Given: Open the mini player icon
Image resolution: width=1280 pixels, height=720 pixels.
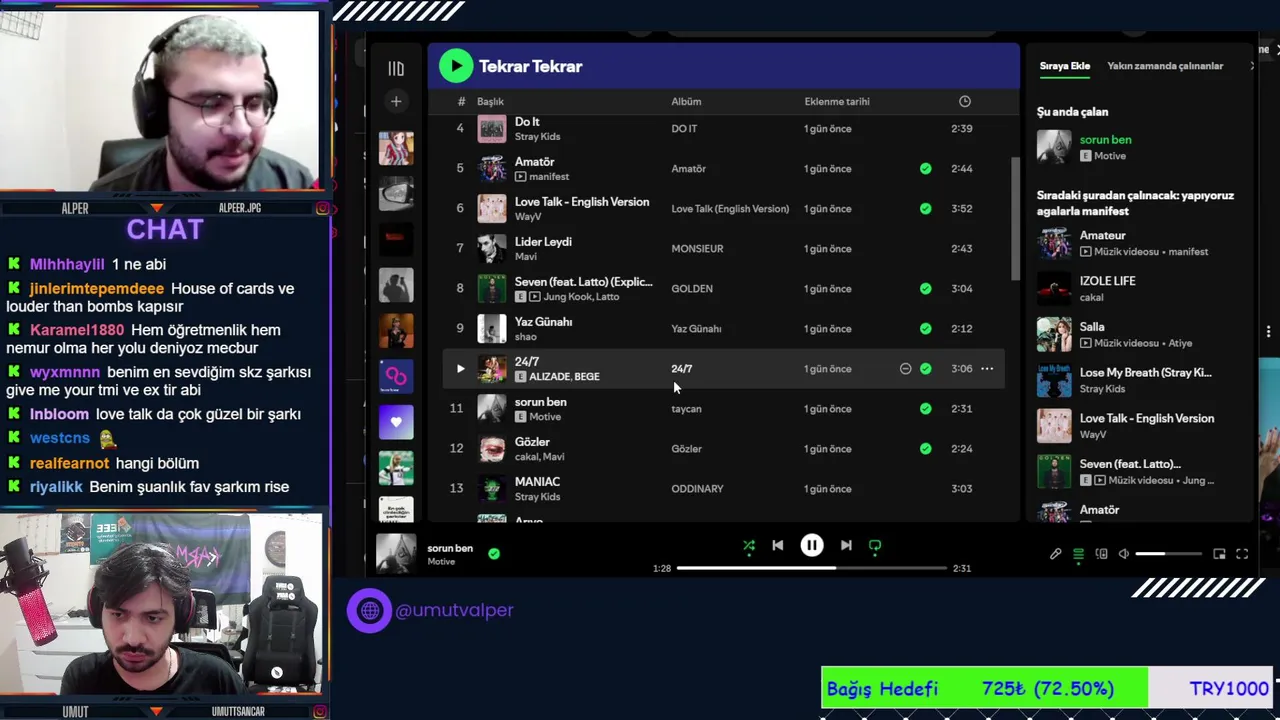Looking at the screenshot, I should (1219, 554).
